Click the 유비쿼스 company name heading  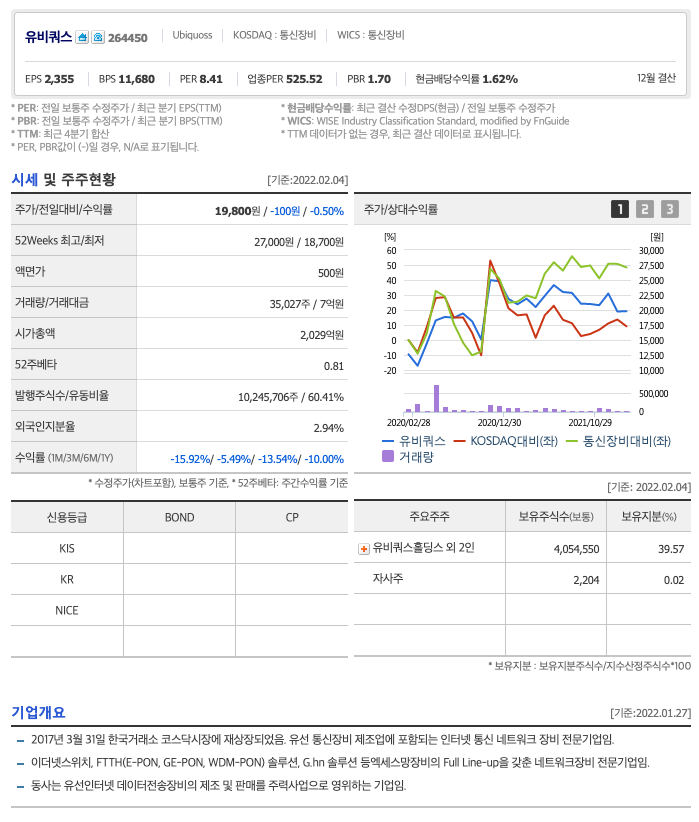48,37
